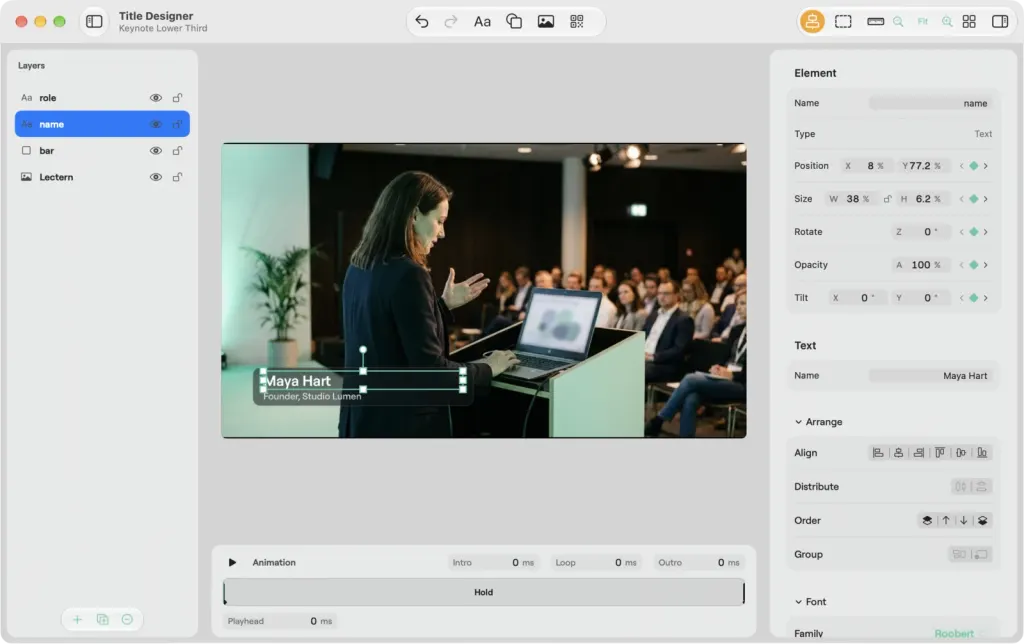Hide the name layer
1024x644 pixels.
tap(155, 124)
